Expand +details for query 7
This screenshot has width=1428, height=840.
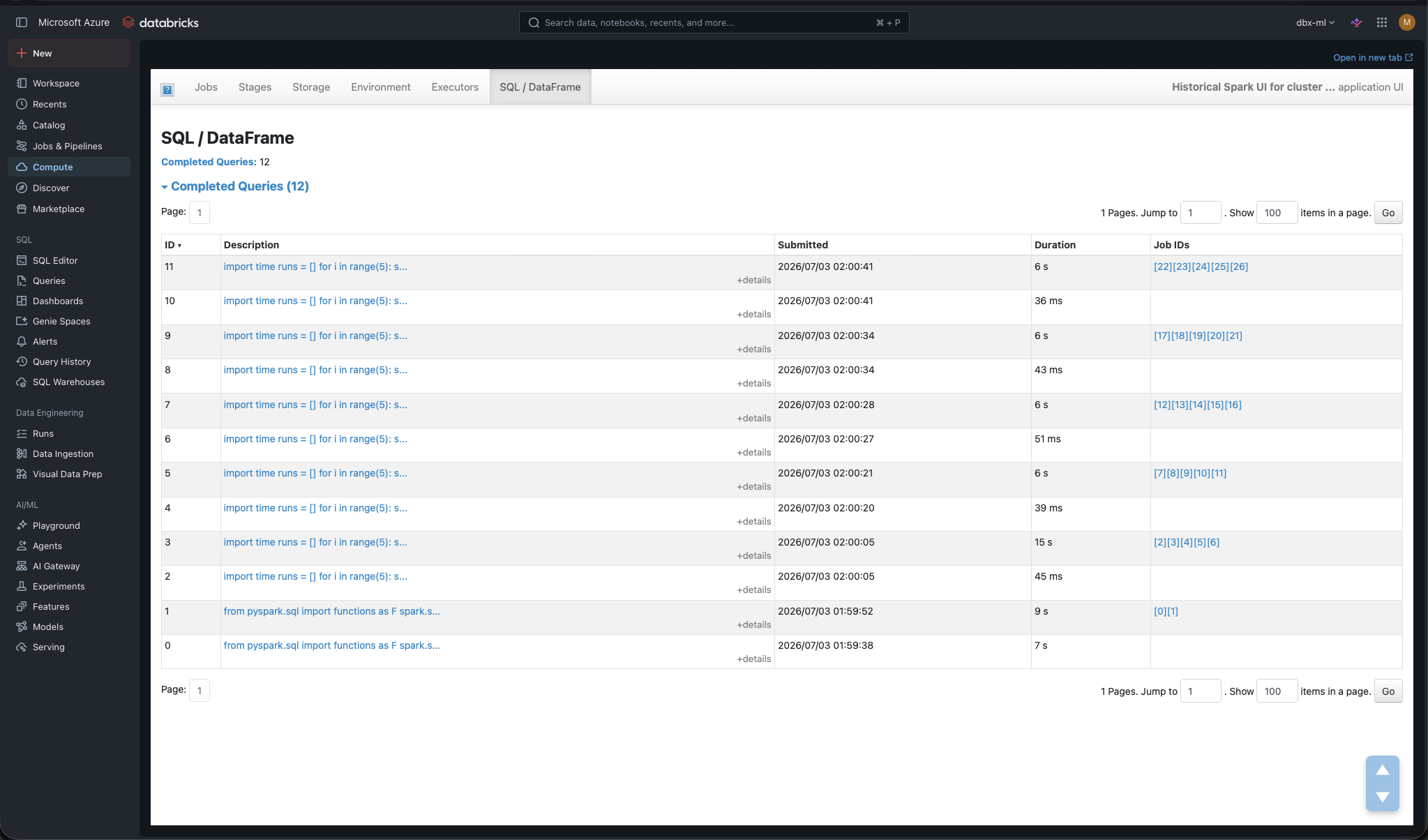point(753,418)
